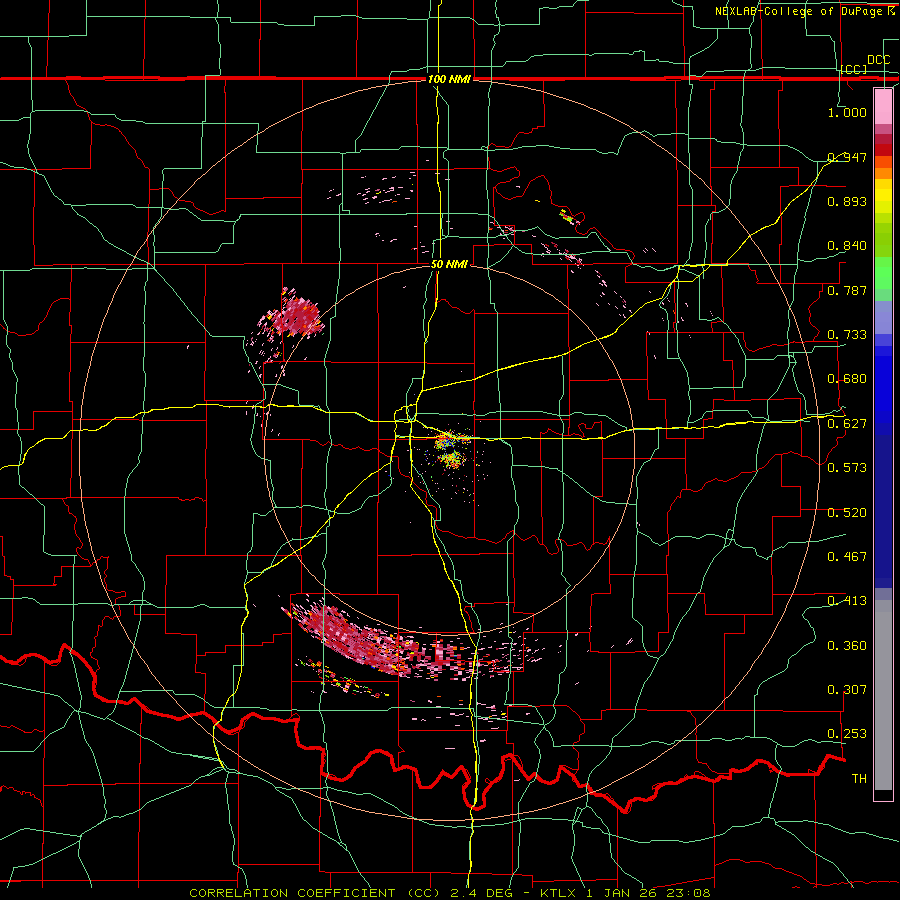Click the 0.360 scale value

[847, 646]
